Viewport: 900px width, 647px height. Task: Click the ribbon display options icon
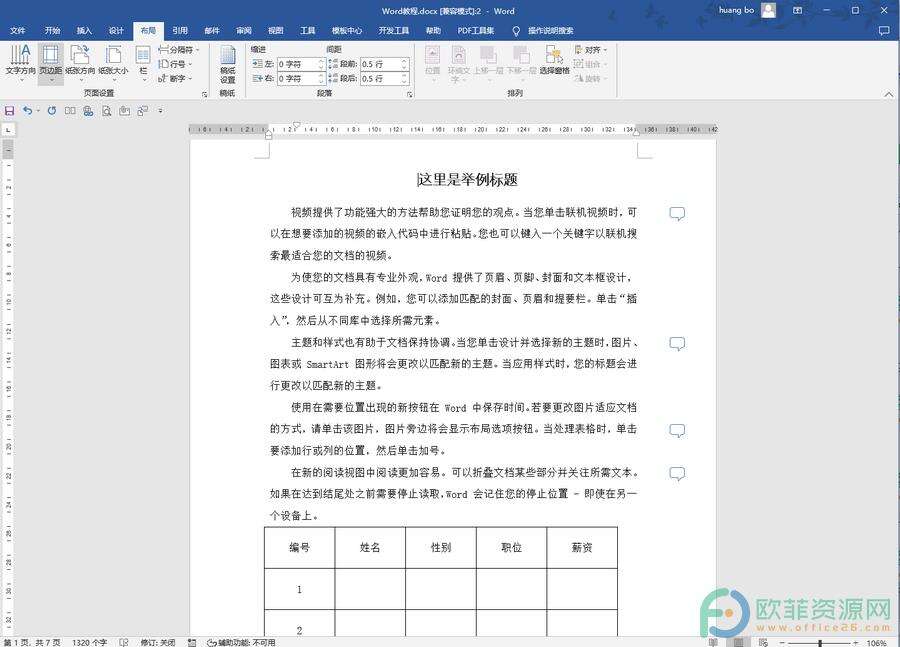coord(798,10)
